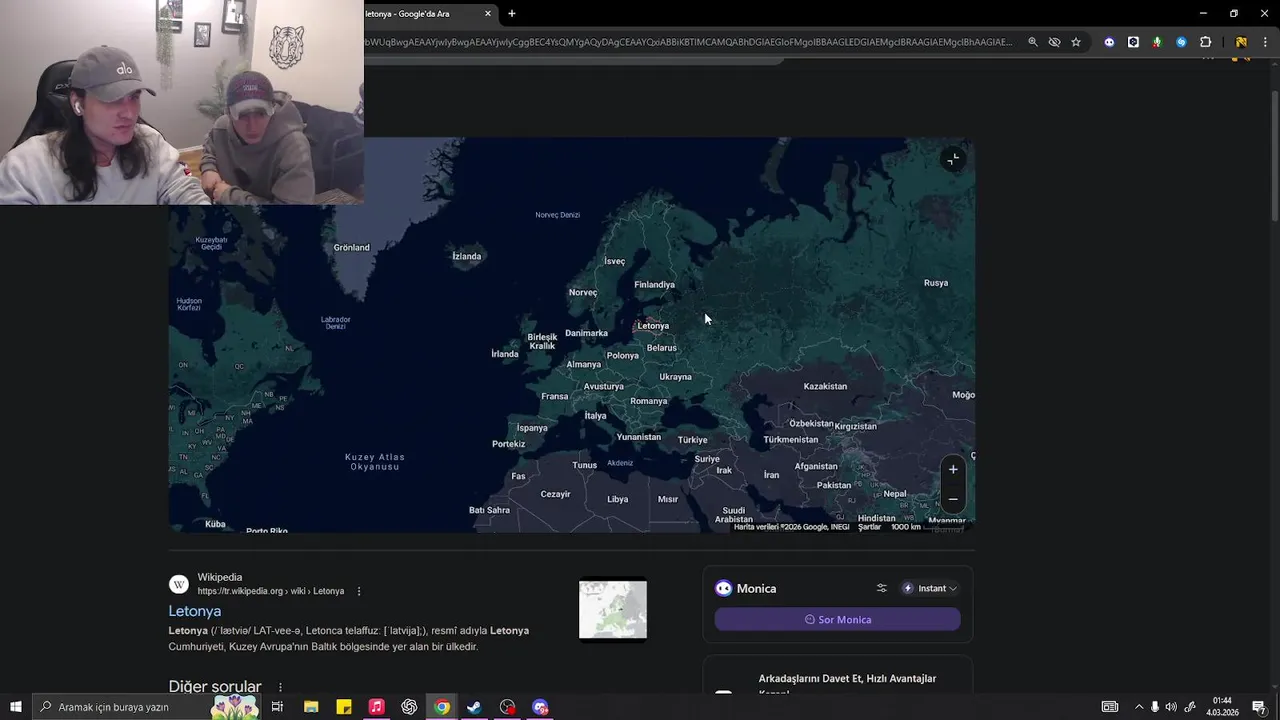Viewport: 1280px width, 720px height.
Task: Open Monica settings sliders icon
Action: coord(882,588)
